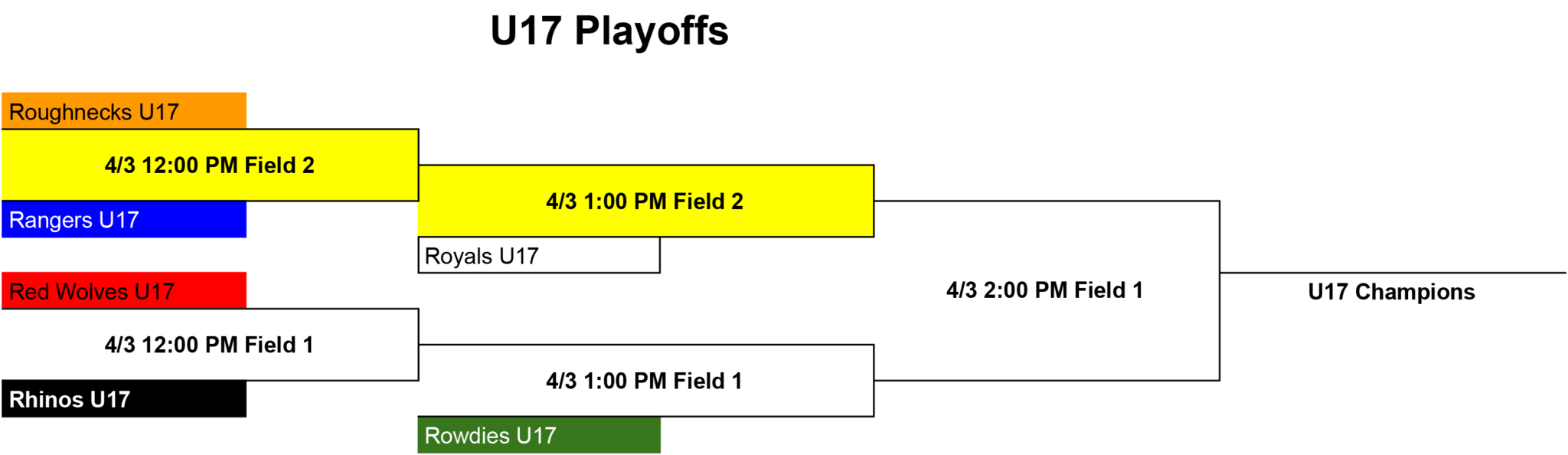Select the blue Rangers U17 team box

[124, 219]
